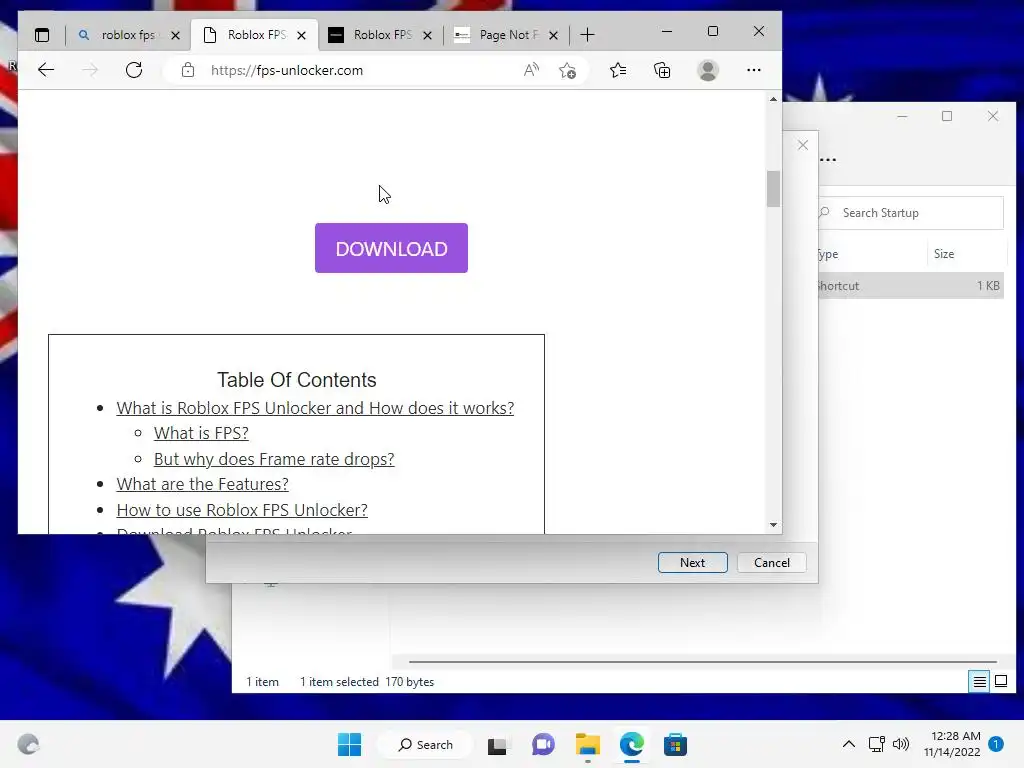Click the page scrollbar up arrow

pyautogui.click(x=773, y=99)
